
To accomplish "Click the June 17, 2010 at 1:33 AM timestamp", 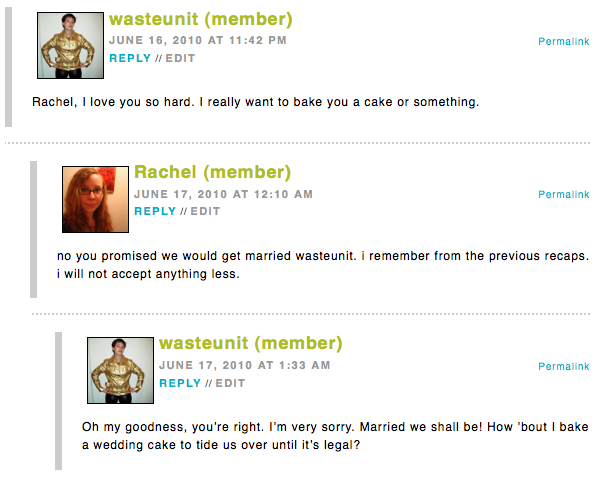I will click(x=244, y=366).
